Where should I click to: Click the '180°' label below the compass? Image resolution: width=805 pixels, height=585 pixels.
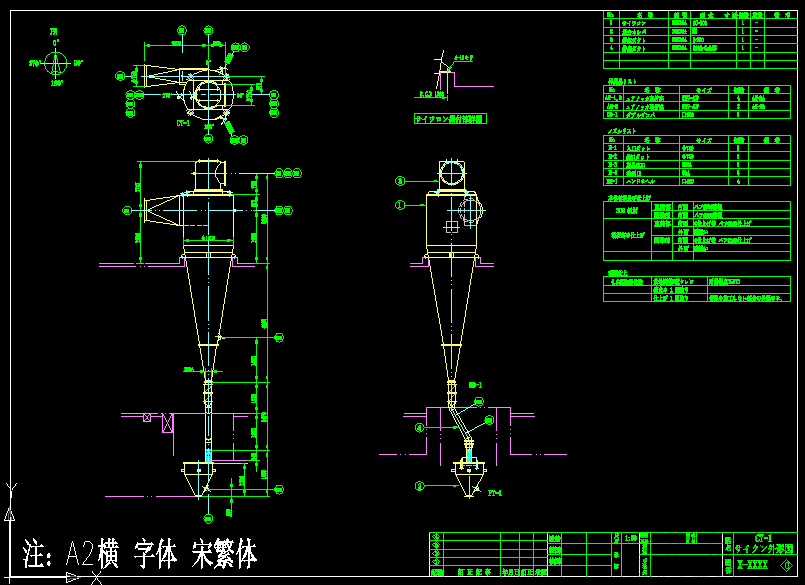56,83
